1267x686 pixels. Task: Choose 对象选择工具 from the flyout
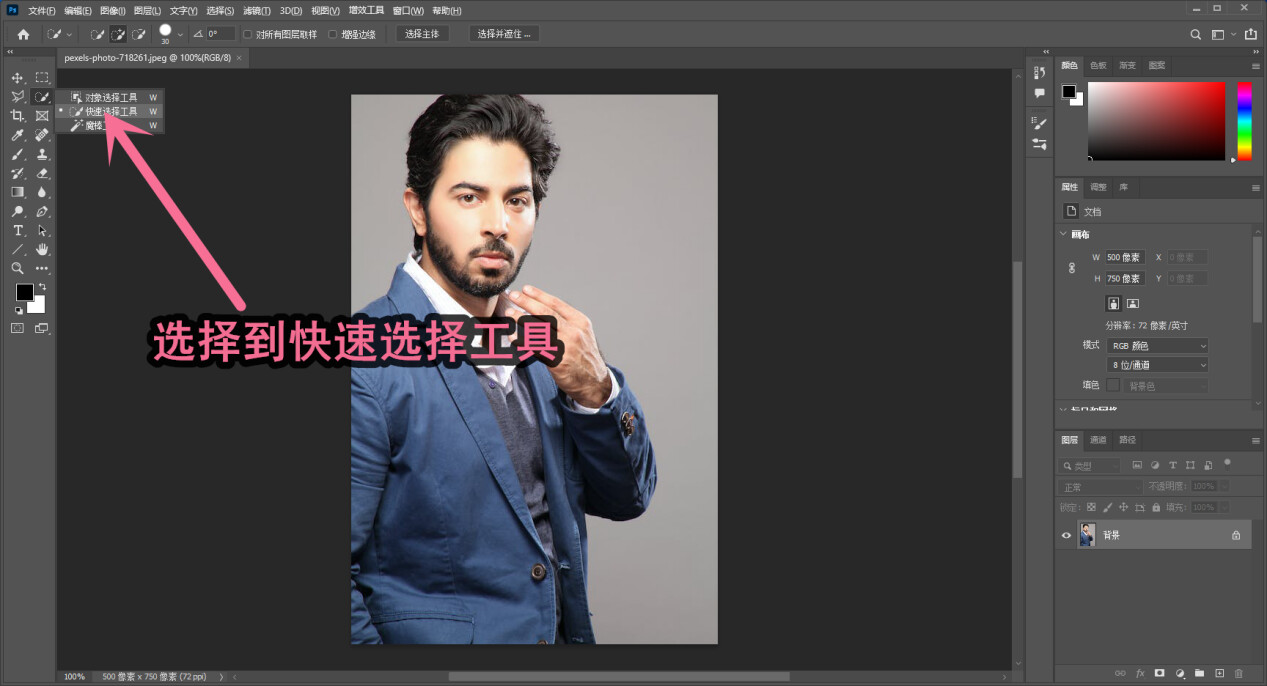[110, 98]
